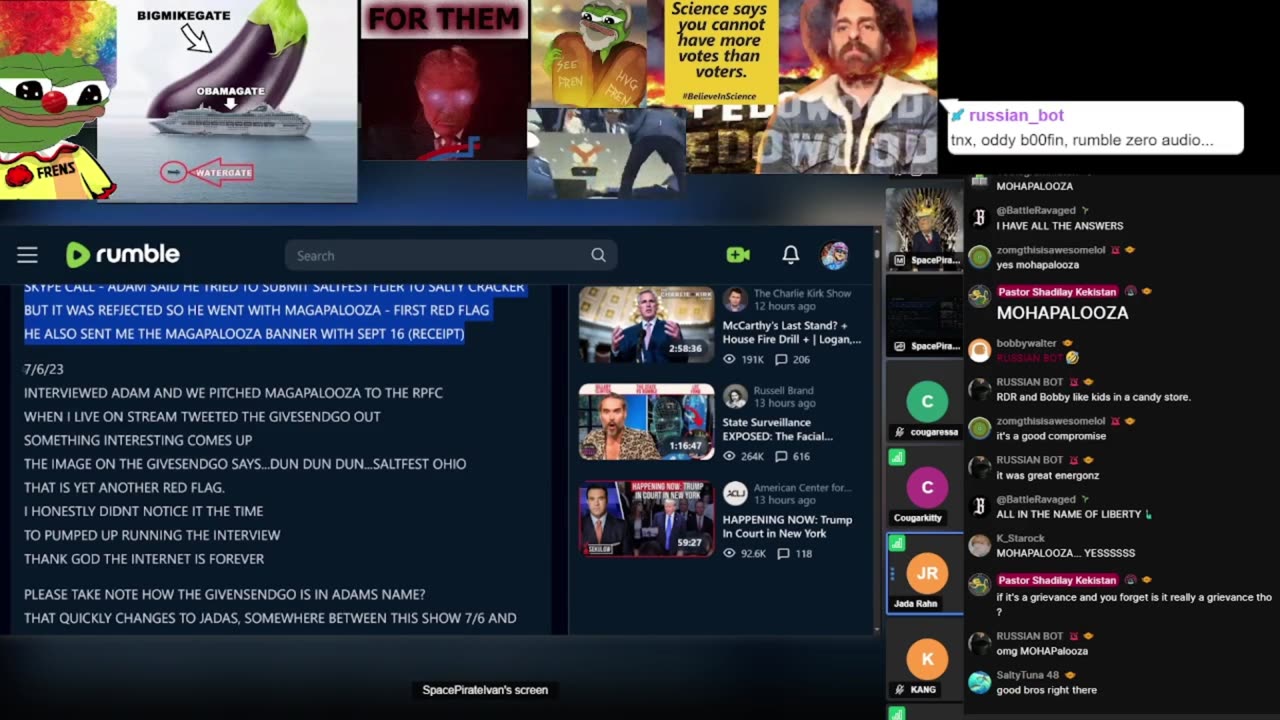Click the green Go Live camera icon
Screen dimensions: 1280x720
738,255
